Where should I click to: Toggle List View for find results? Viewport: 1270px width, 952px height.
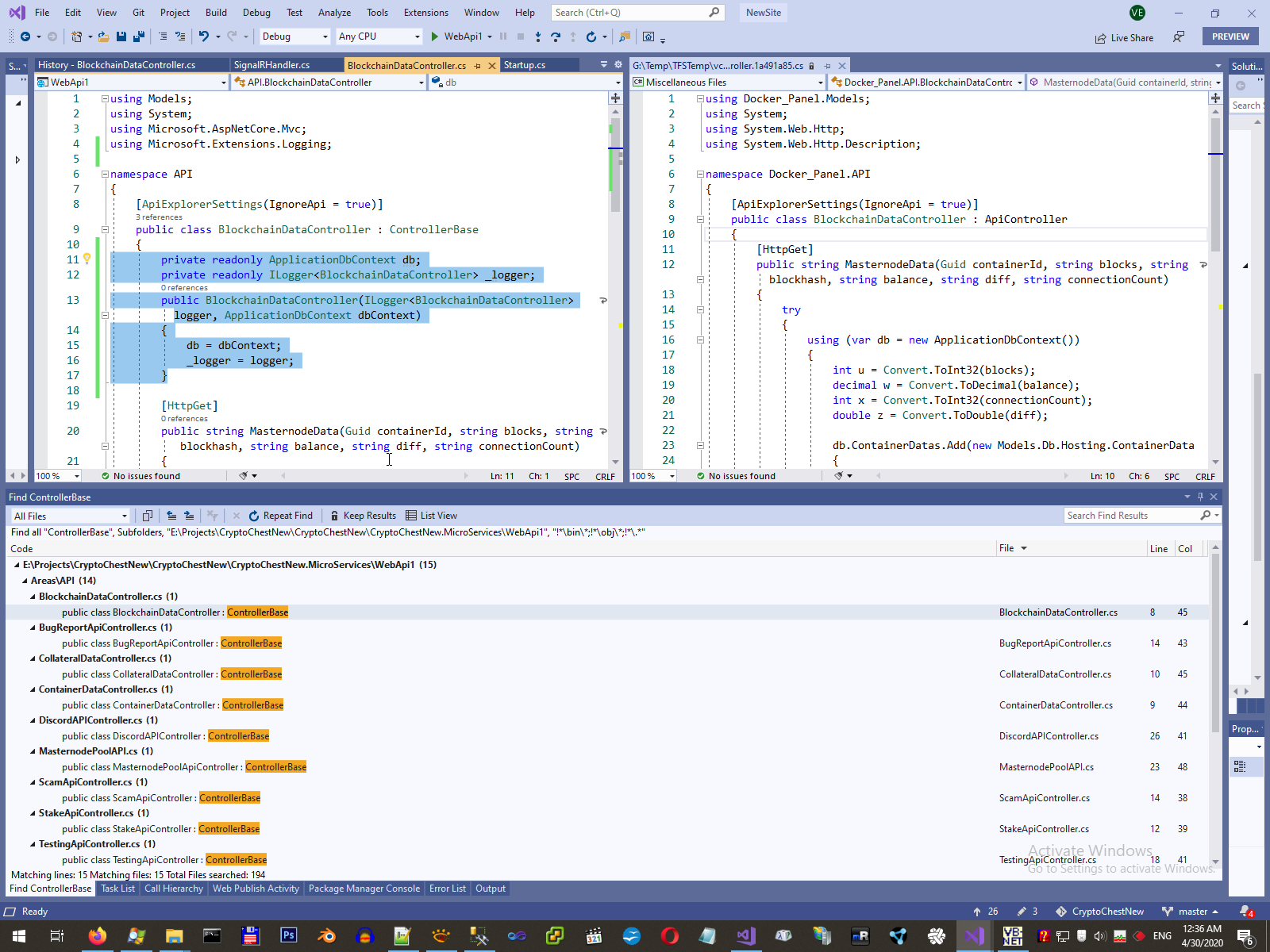(x=431, y=516)
